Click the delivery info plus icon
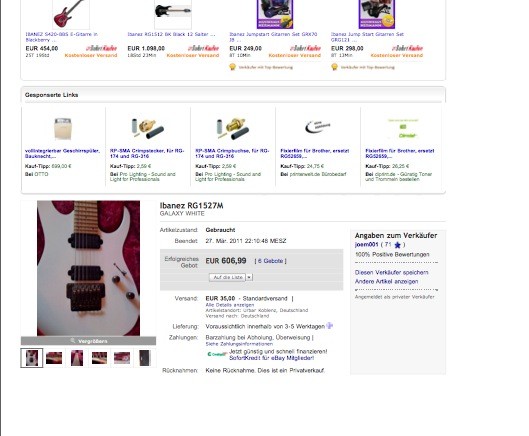The width and height of the screenshot is (529, 436). click(330, 326)
